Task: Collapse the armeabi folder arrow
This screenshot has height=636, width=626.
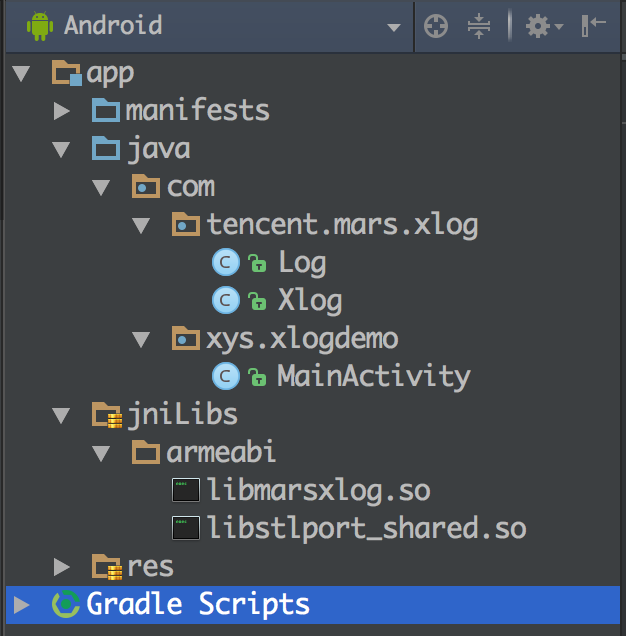Action: (101, 453)
